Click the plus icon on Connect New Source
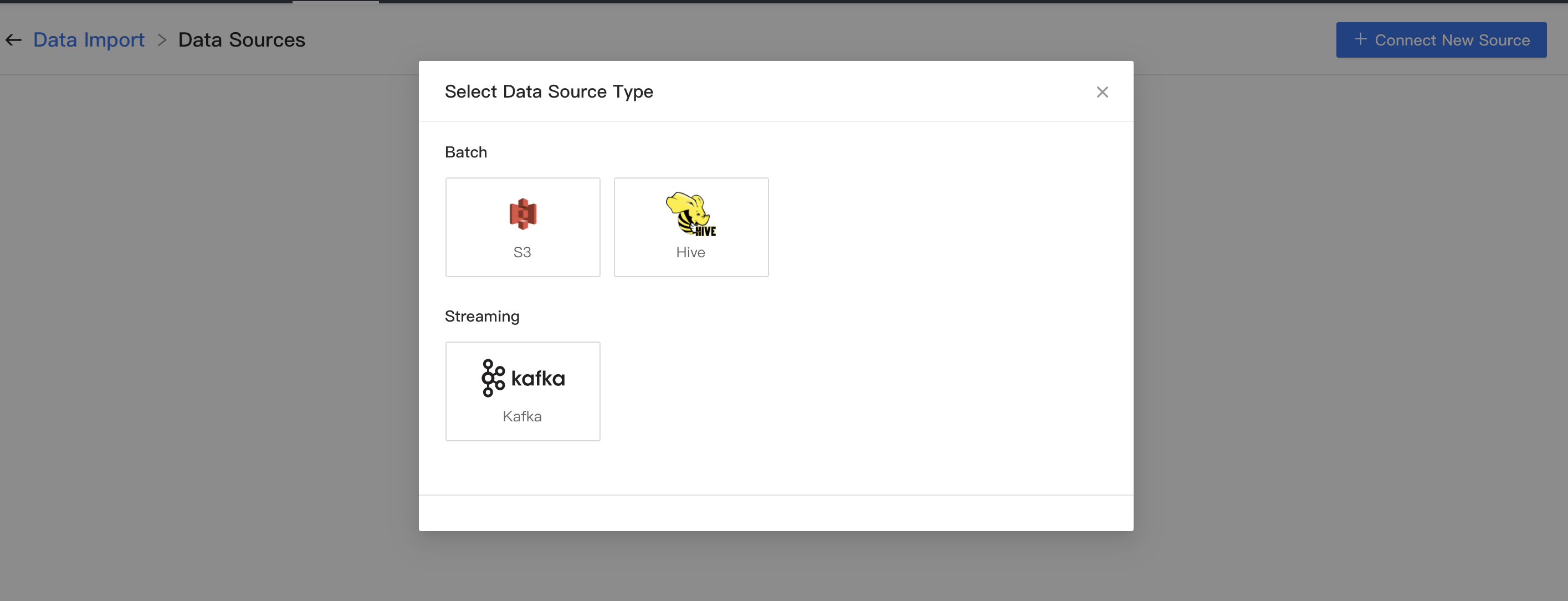Image resolution: width=1568 pixels, height=601 pixels. [1360, 39]
